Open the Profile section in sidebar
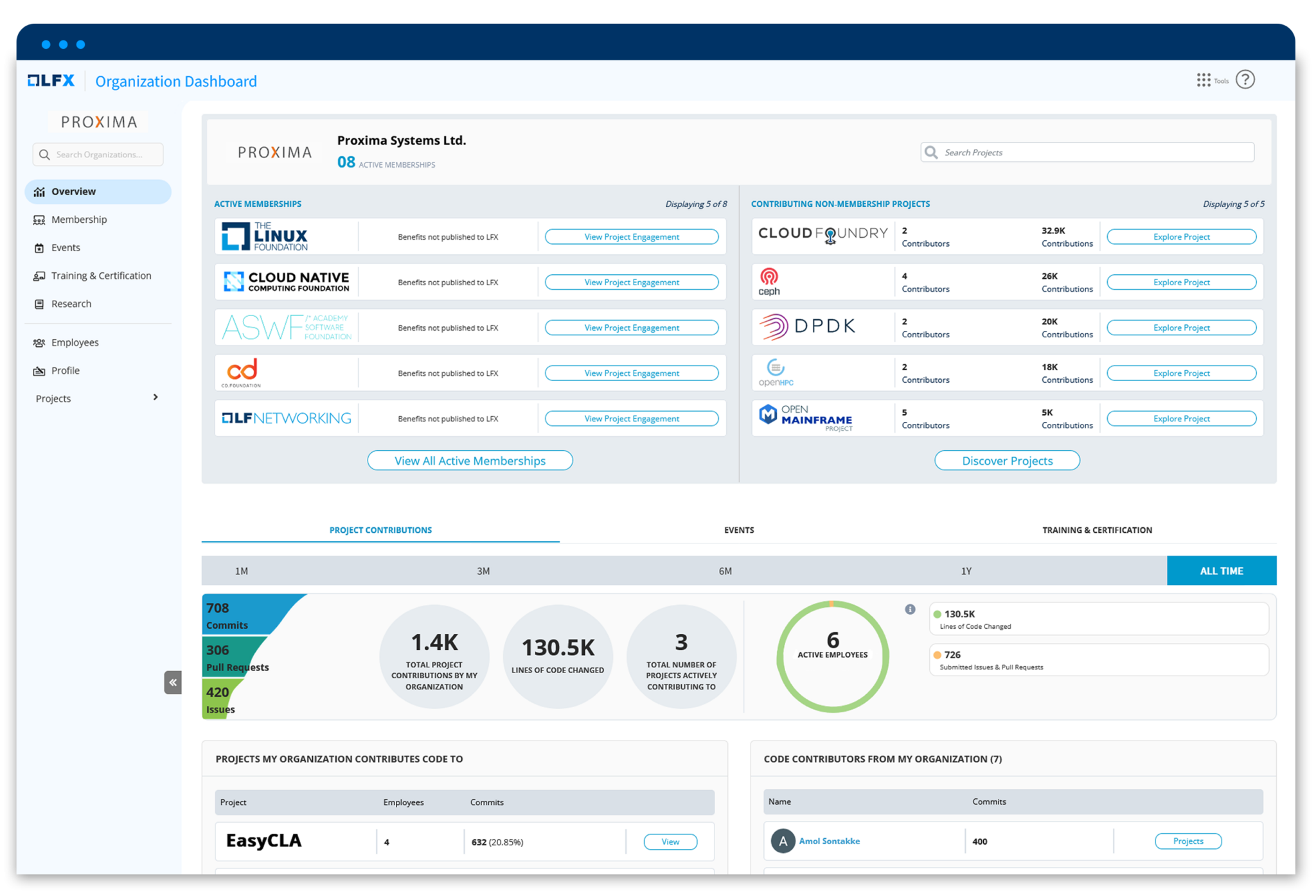This screenshot has width=1316, height=896. [65, 370]
